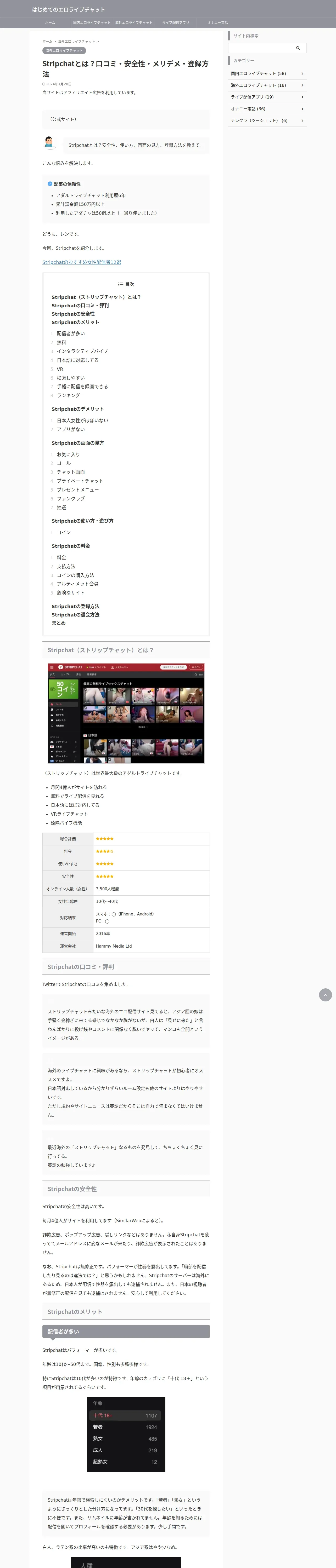This screenshot has width=336, height=1568.
Task: Jump to インタラクティブバイブ in the contents list
Action: click(x=82, y=351)
